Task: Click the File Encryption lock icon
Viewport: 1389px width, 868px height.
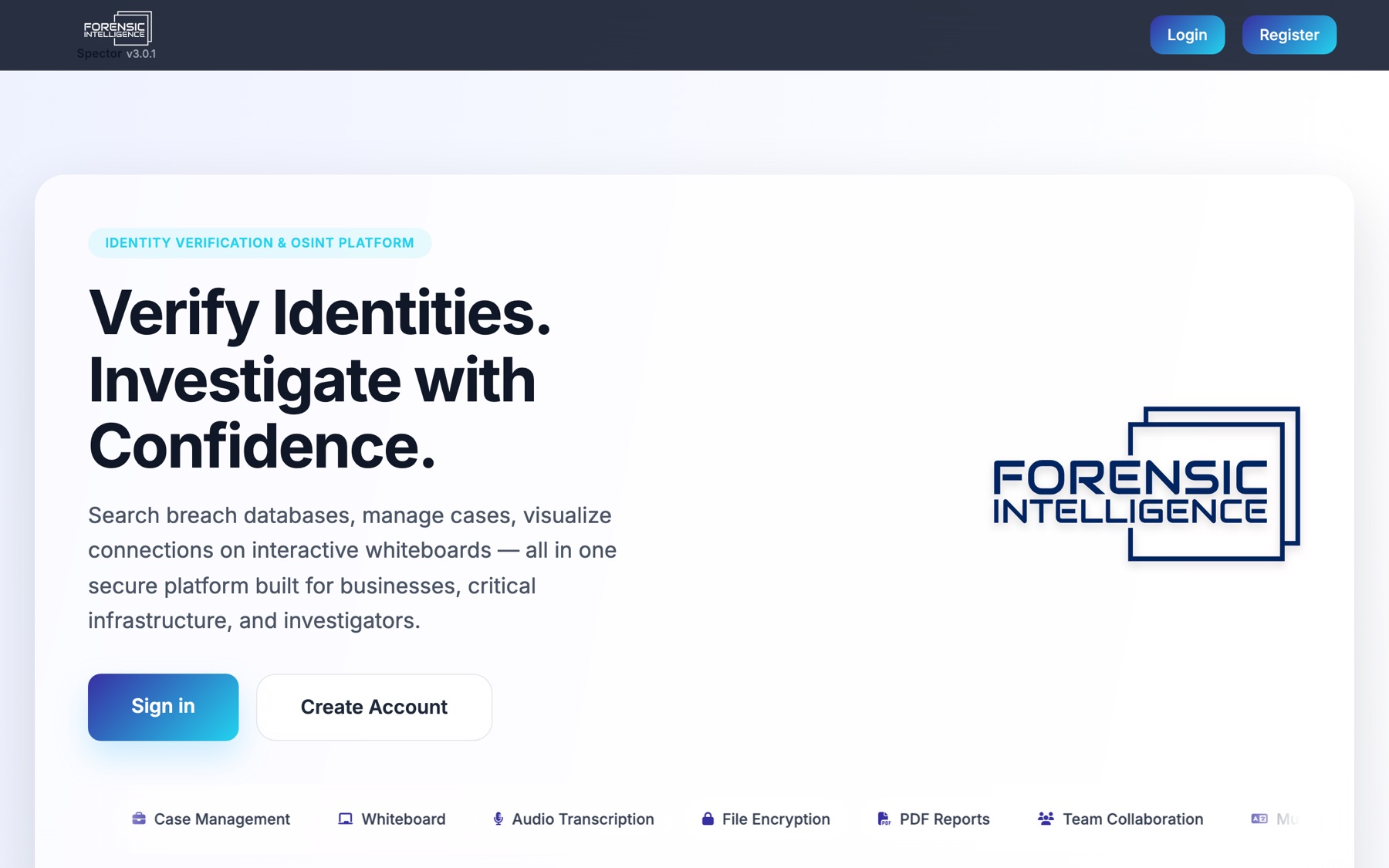Action: [x=708, y=819]
